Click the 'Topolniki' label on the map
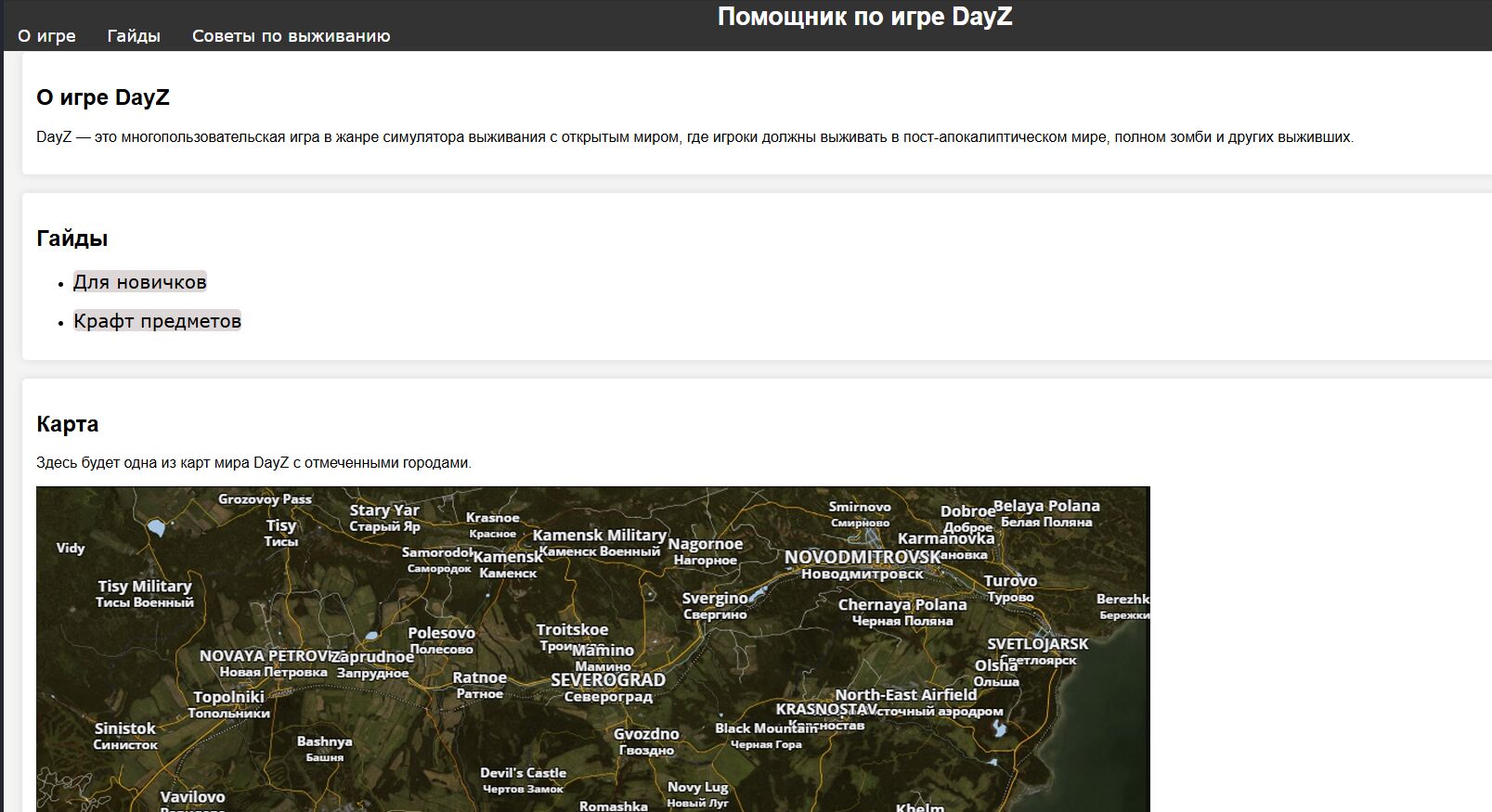This screenshot has height=812, width=1492. click(x=228, y=697)
